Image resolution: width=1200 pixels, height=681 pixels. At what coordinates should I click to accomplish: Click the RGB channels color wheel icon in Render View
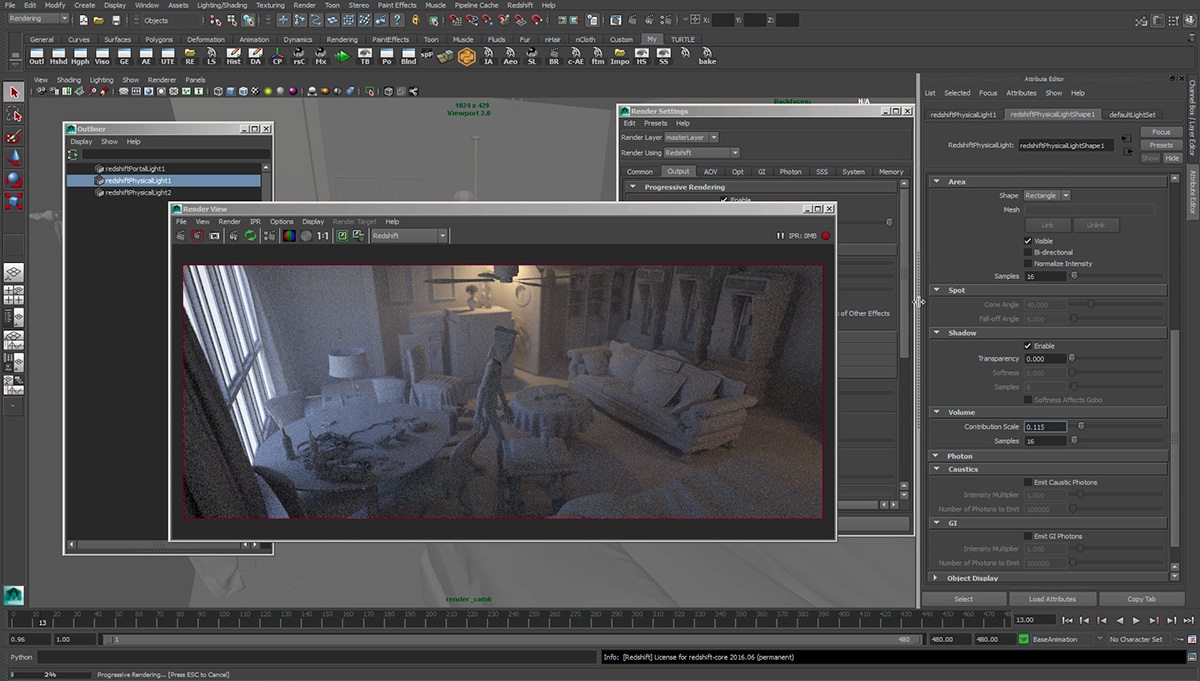point(288,236)
